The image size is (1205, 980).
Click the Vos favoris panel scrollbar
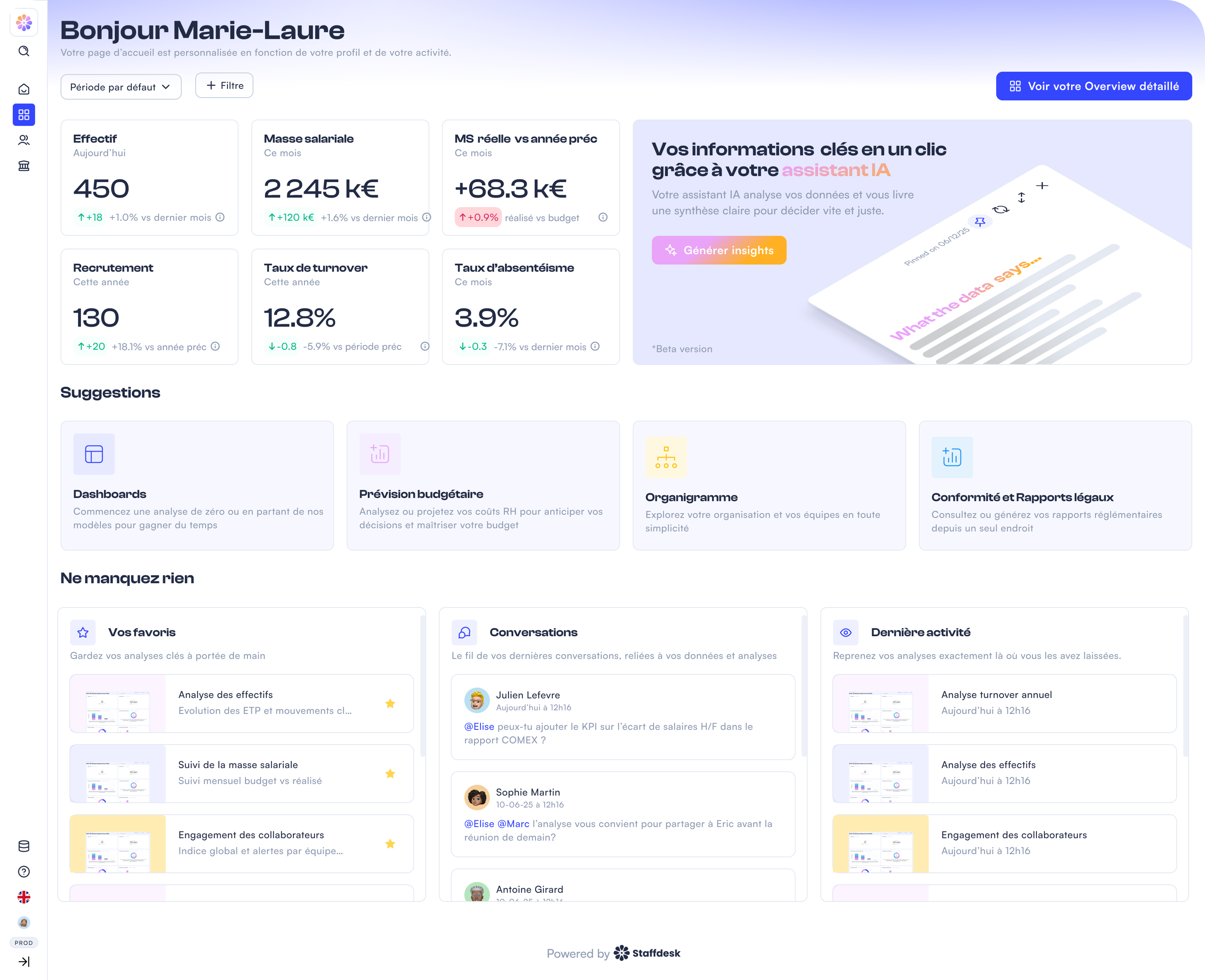point(423,686)
